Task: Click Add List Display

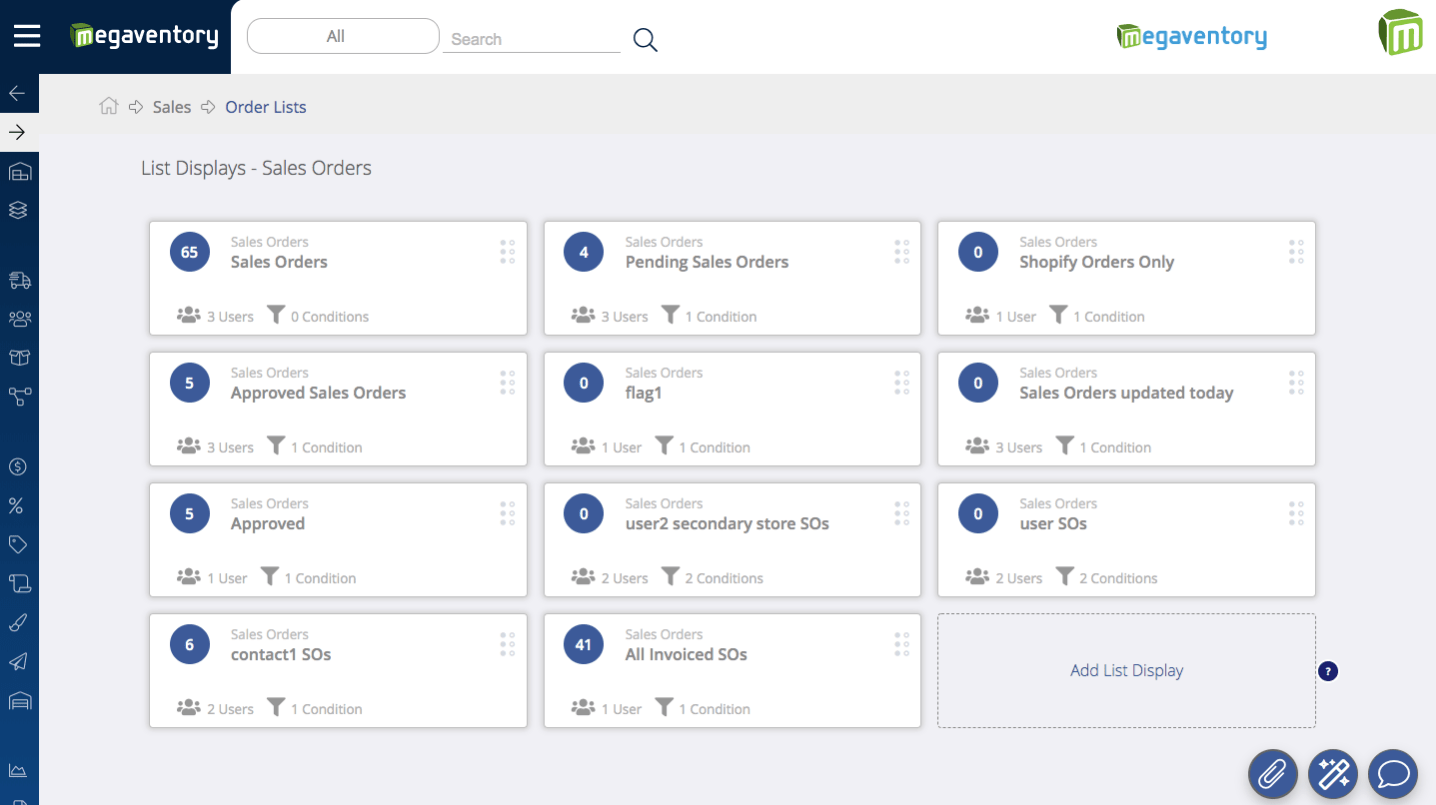Action: point(1126,670)
